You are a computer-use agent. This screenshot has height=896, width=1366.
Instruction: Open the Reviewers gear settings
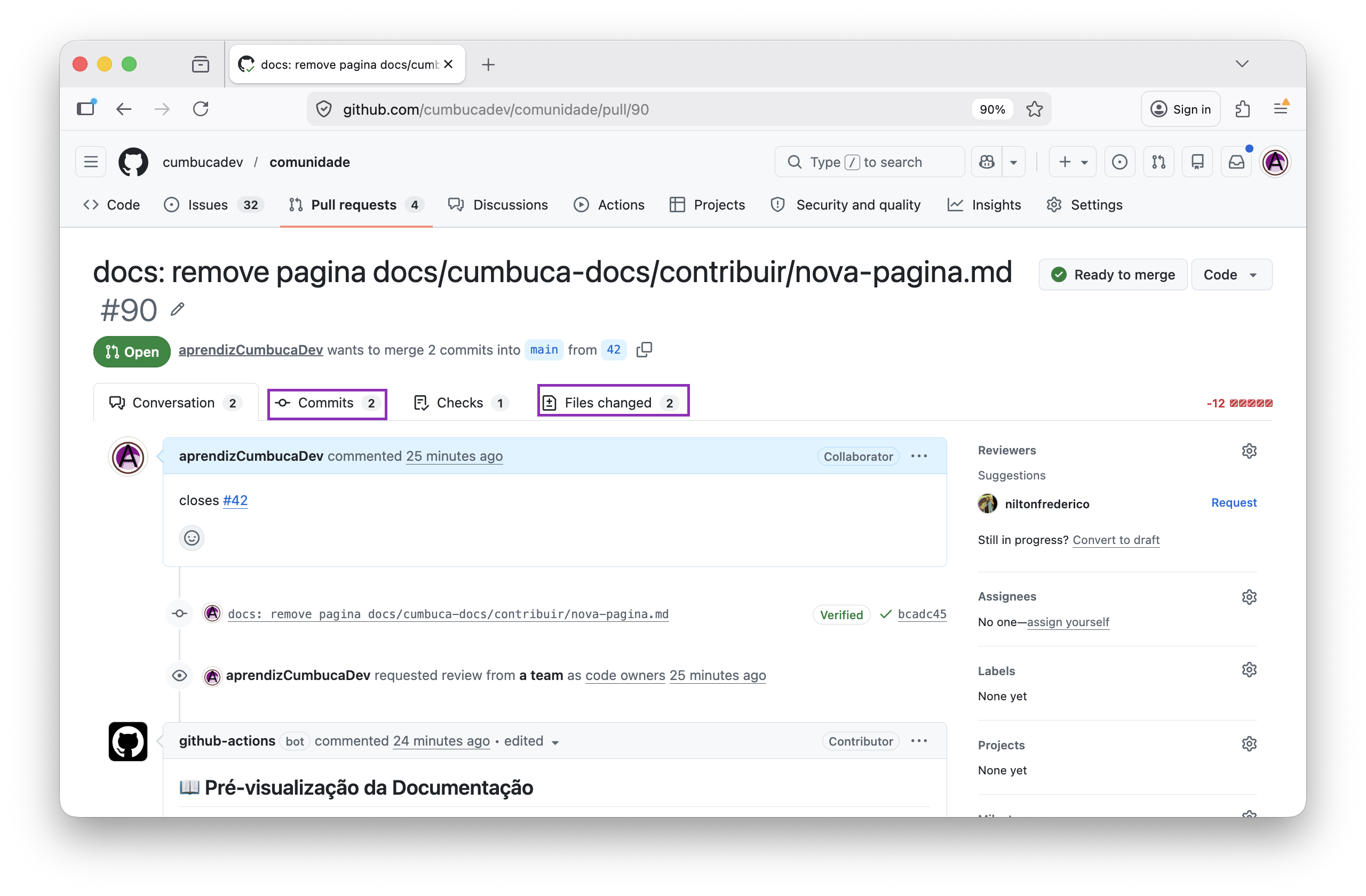click(x=1249, y=451)
